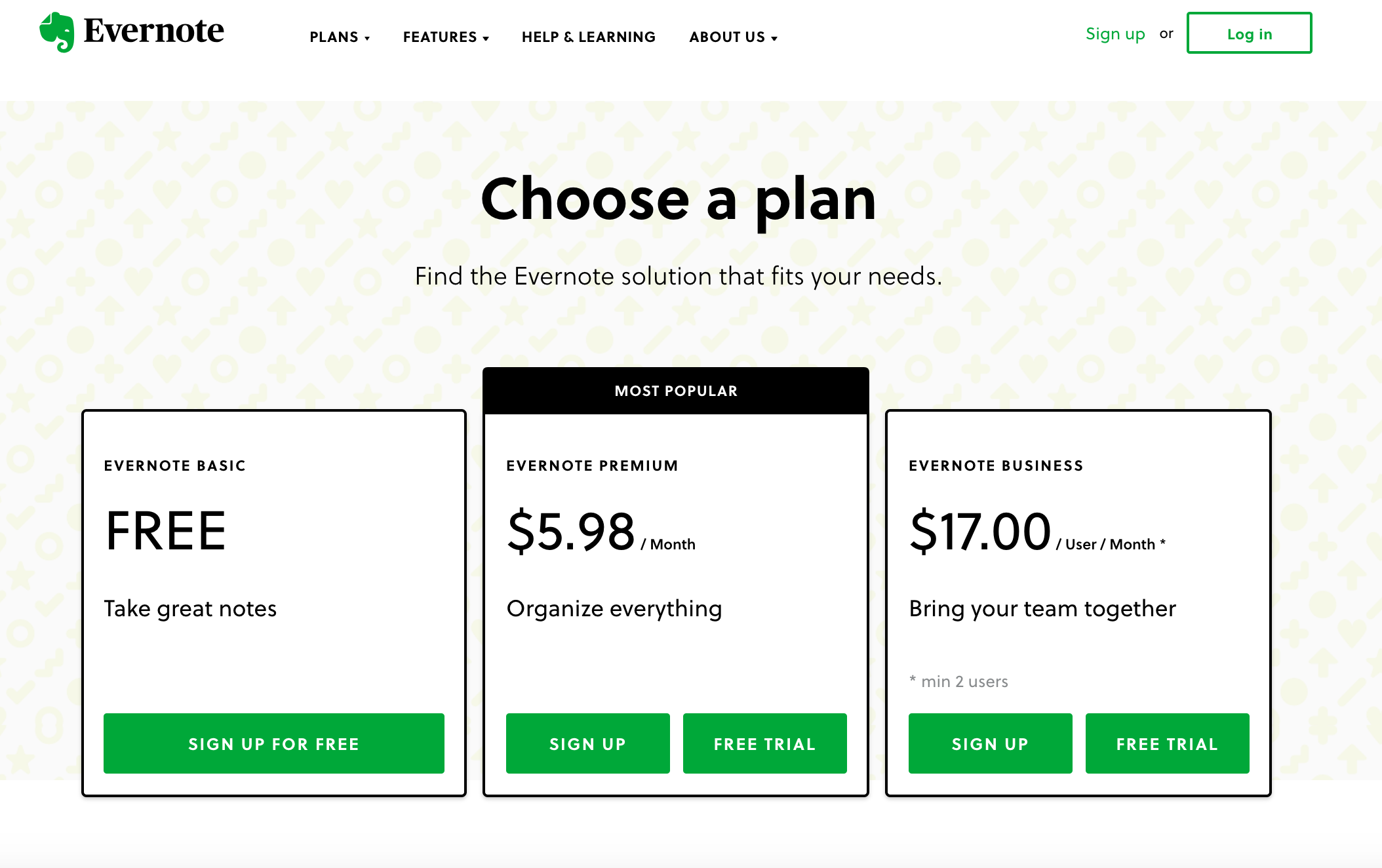The width and height of the screenshot is (1382, 868).
Task: Open Help & Learning page
Action: point(589,37)
